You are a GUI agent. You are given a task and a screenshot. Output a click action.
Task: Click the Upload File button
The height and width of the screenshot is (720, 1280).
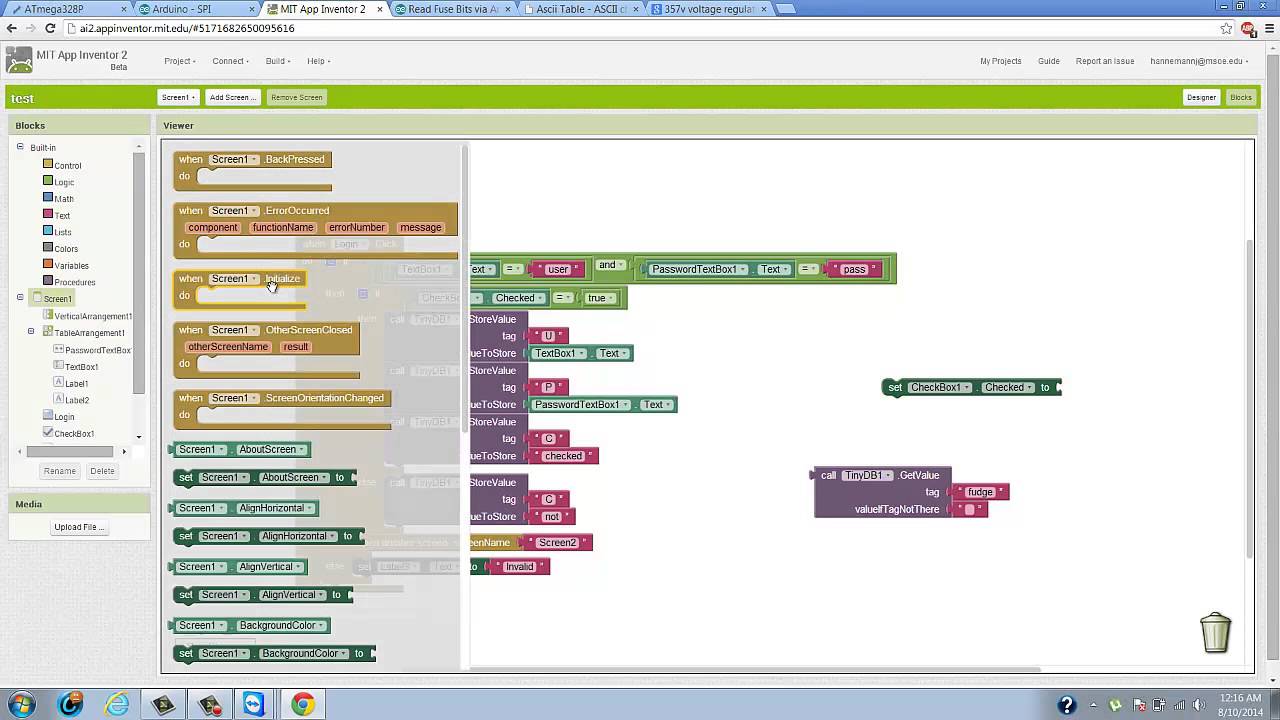coord(79,527)
